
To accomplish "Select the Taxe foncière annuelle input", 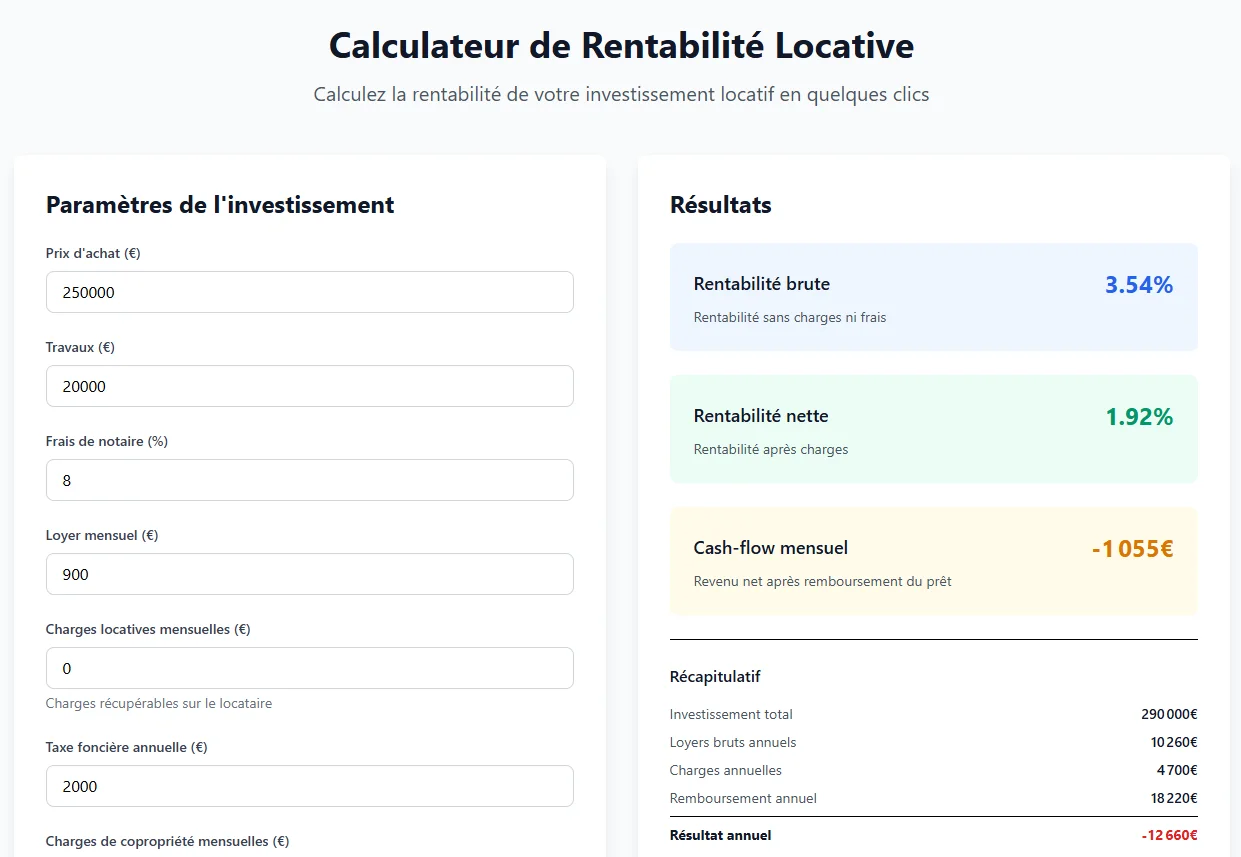I will click(x=310, y=786).
